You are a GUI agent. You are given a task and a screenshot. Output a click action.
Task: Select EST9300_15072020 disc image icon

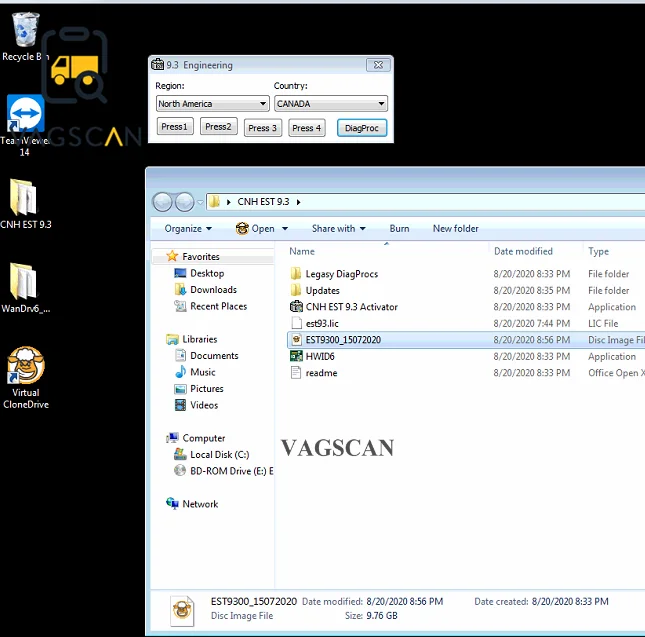(x=296, y=339)
